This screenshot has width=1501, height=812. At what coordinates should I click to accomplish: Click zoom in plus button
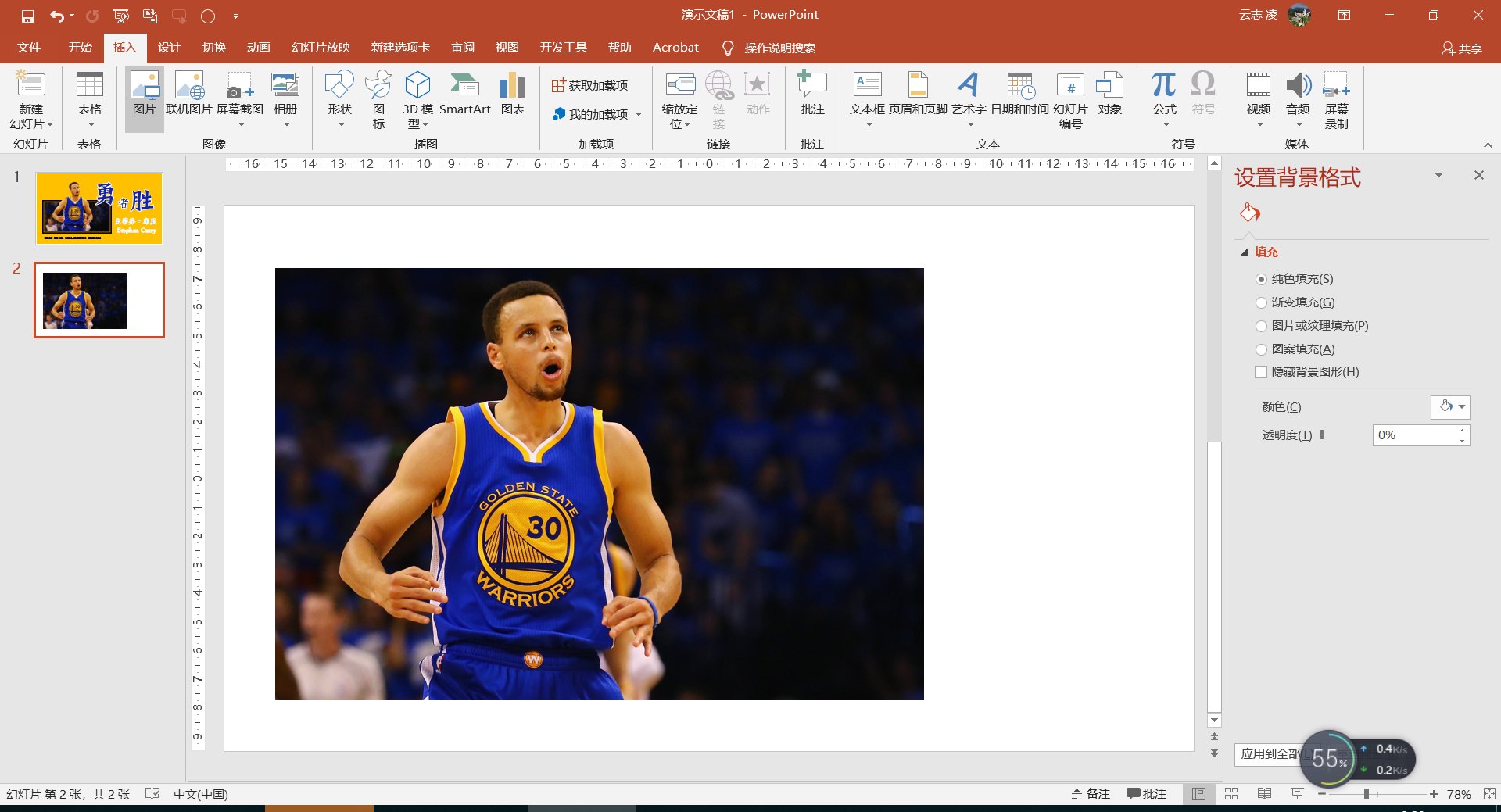tap(1433, 794)
